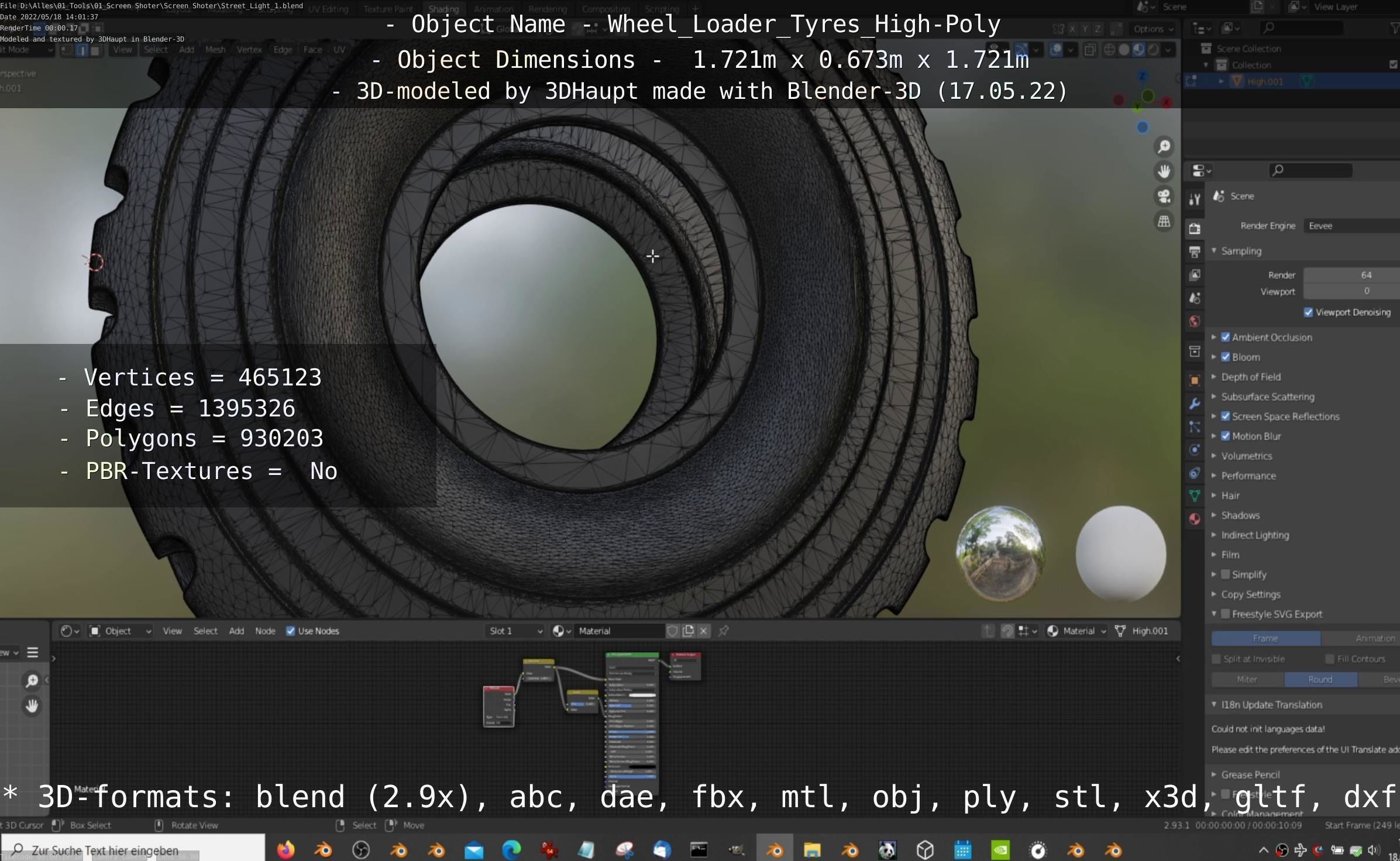Disable the Bloom checkbox
The height and width of the screenshot is (861, 1400).
point(1226,357)
